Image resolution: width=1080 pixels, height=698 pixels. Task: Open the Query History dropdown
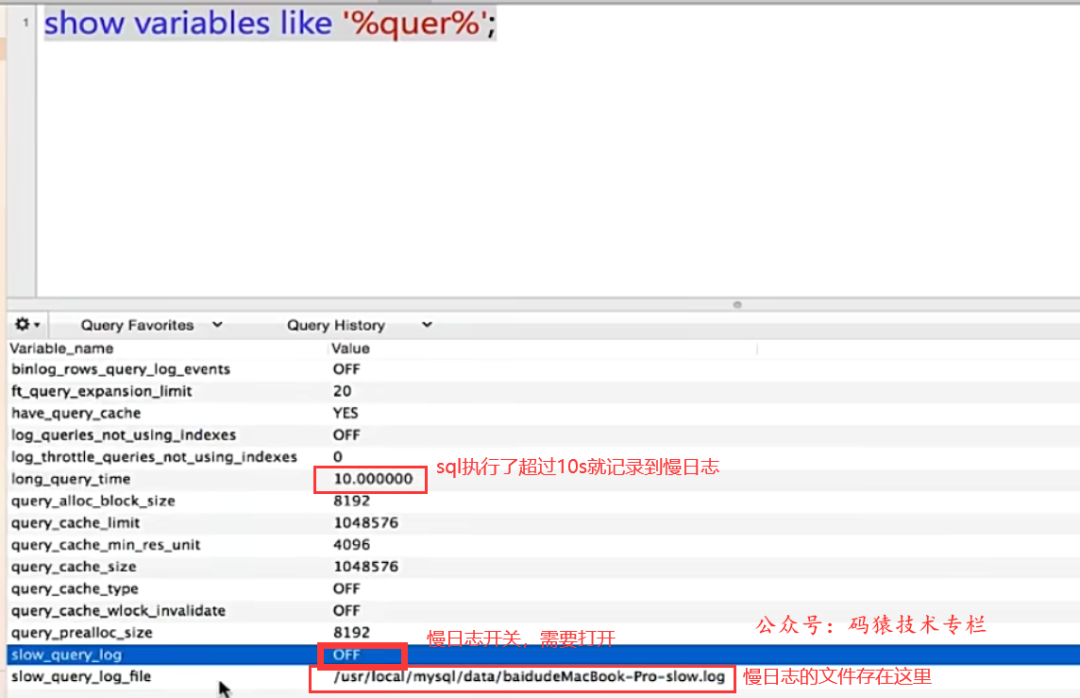358,325
